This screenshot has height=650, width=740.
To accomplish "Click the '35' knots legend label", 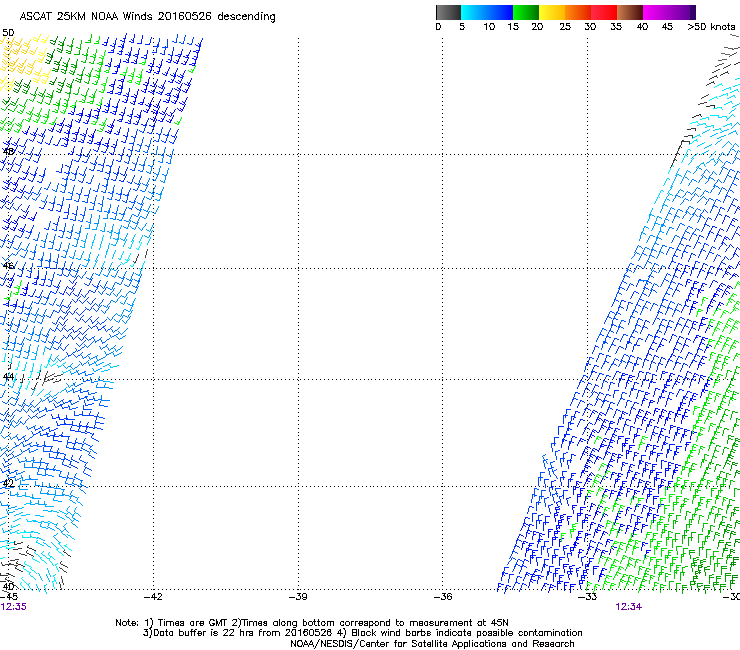I will coord(616,27).
